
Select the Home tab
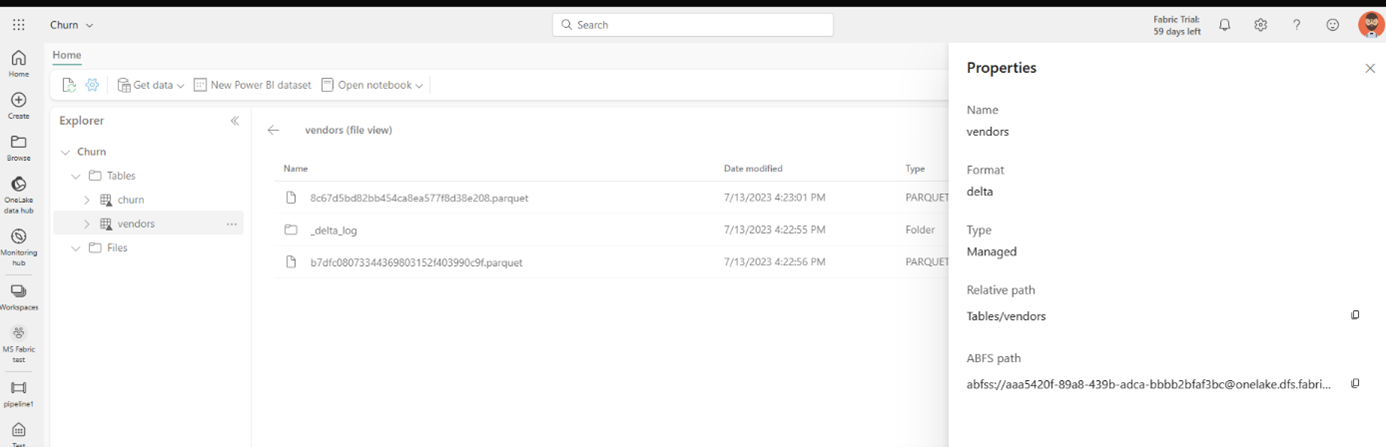point(67,55)
